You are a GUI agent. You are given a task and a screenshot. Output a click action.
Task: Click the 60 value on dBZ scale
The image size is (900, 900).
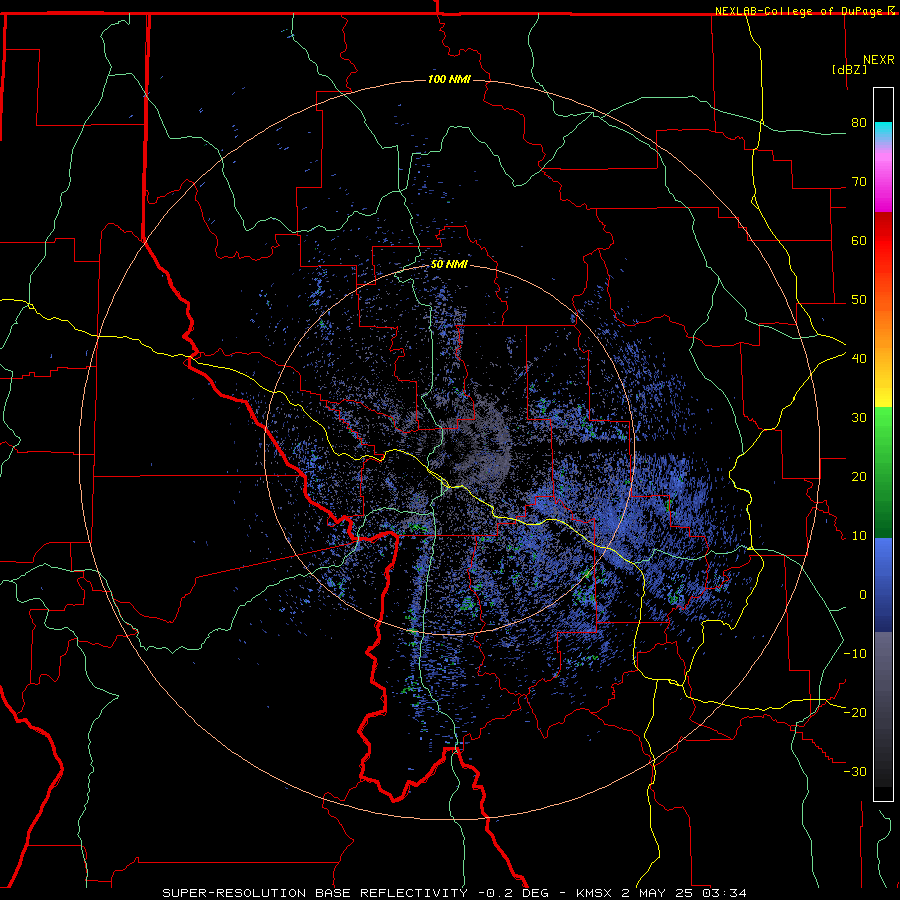[859, 240]
